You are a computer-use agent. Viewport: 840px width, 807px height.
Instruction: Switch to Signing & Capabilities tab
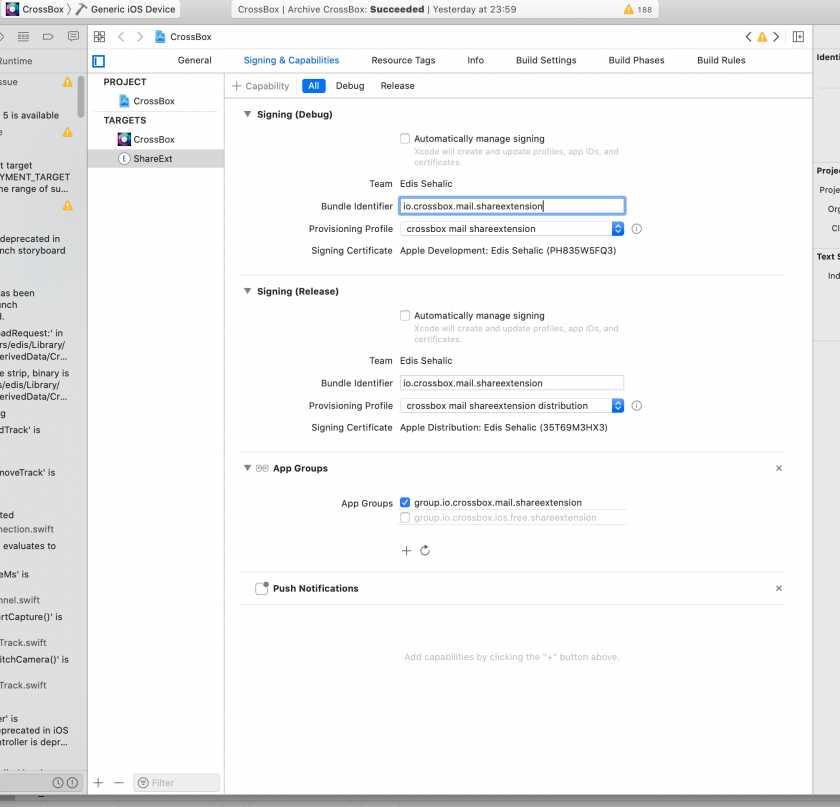pyautogui.click(x=291, y=60)
